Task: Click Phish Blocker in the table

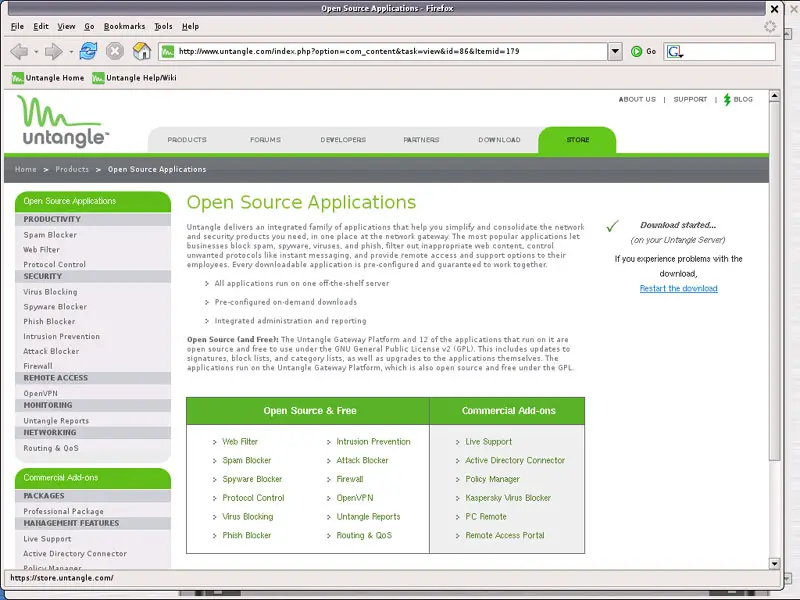Action: click(x=246, y=535)
